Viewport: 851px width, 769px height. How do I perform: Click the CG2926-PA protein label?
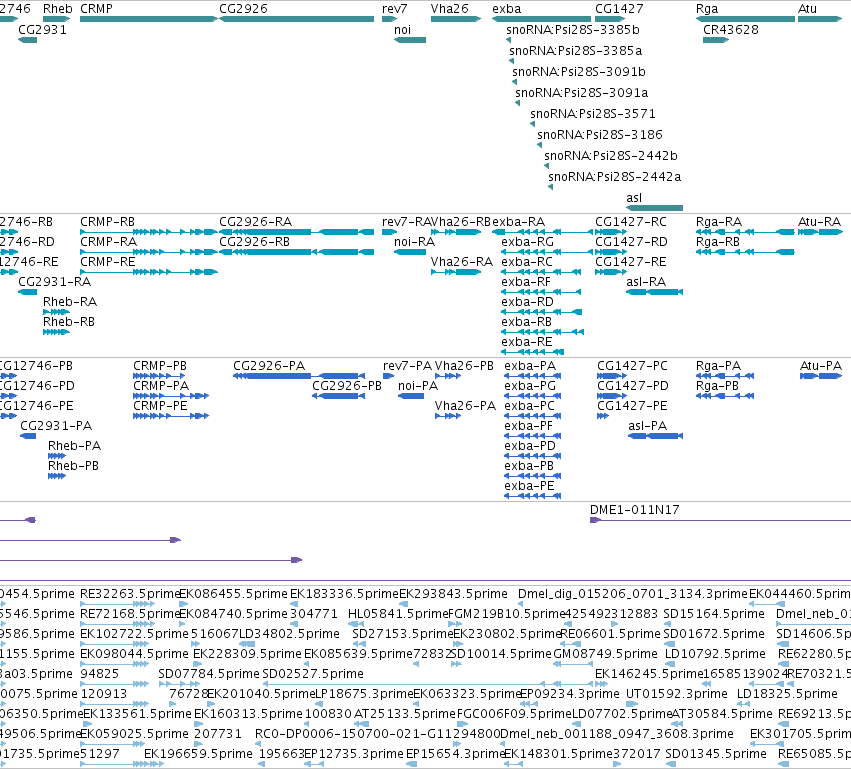click(x=269, y=366)
